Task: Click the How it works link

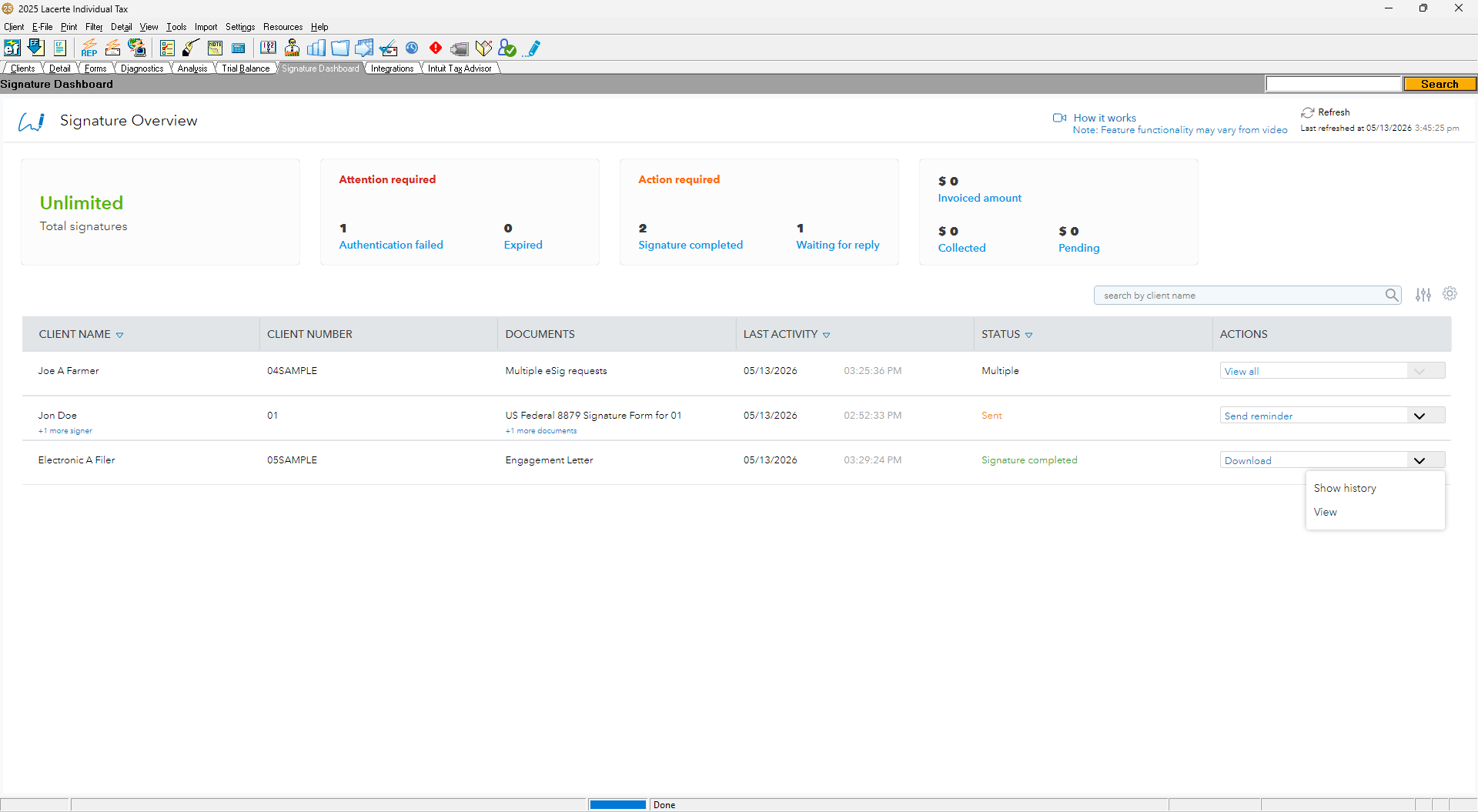Action: point(1105,118)
